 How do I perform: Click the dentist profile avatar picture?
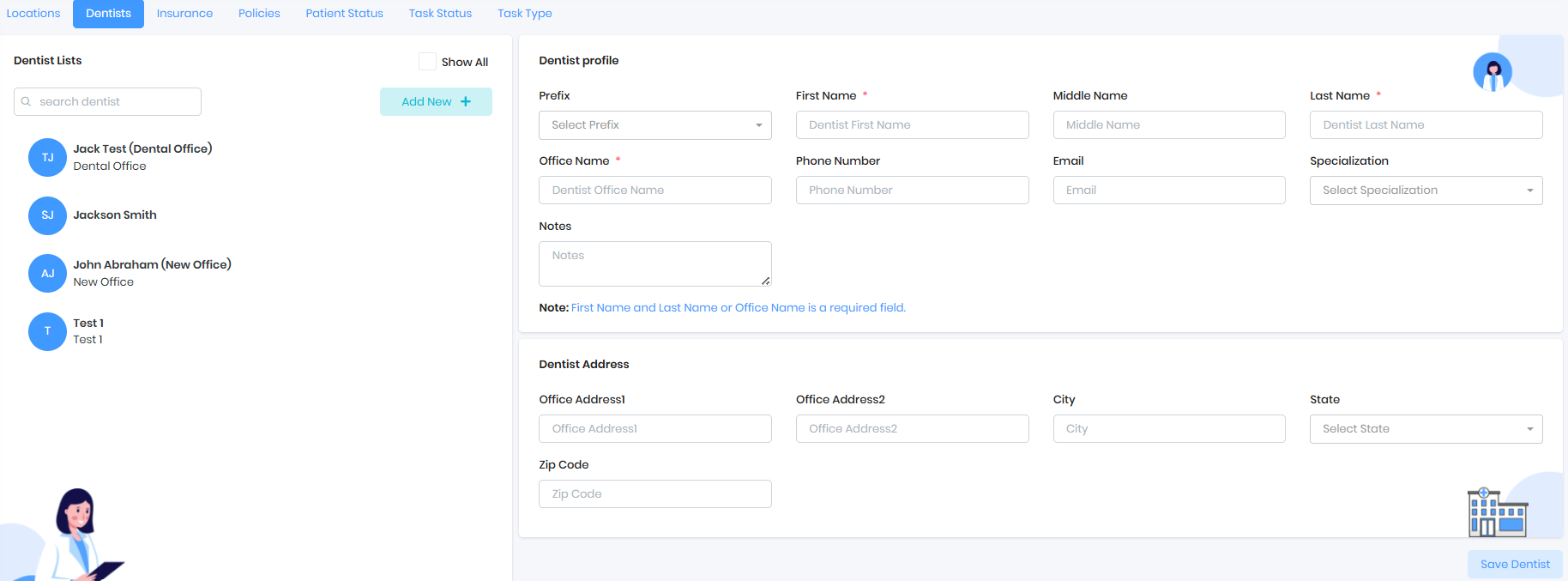pos(1493,72)
